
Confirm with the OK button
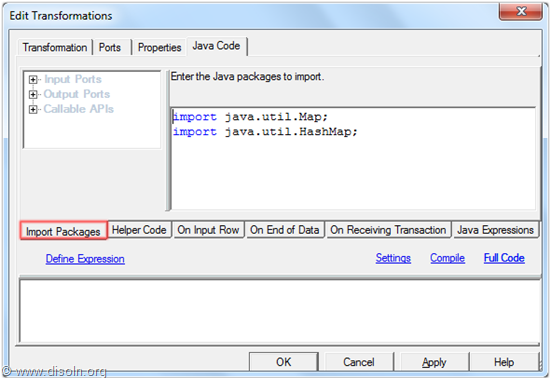click(x=284, y=362)
